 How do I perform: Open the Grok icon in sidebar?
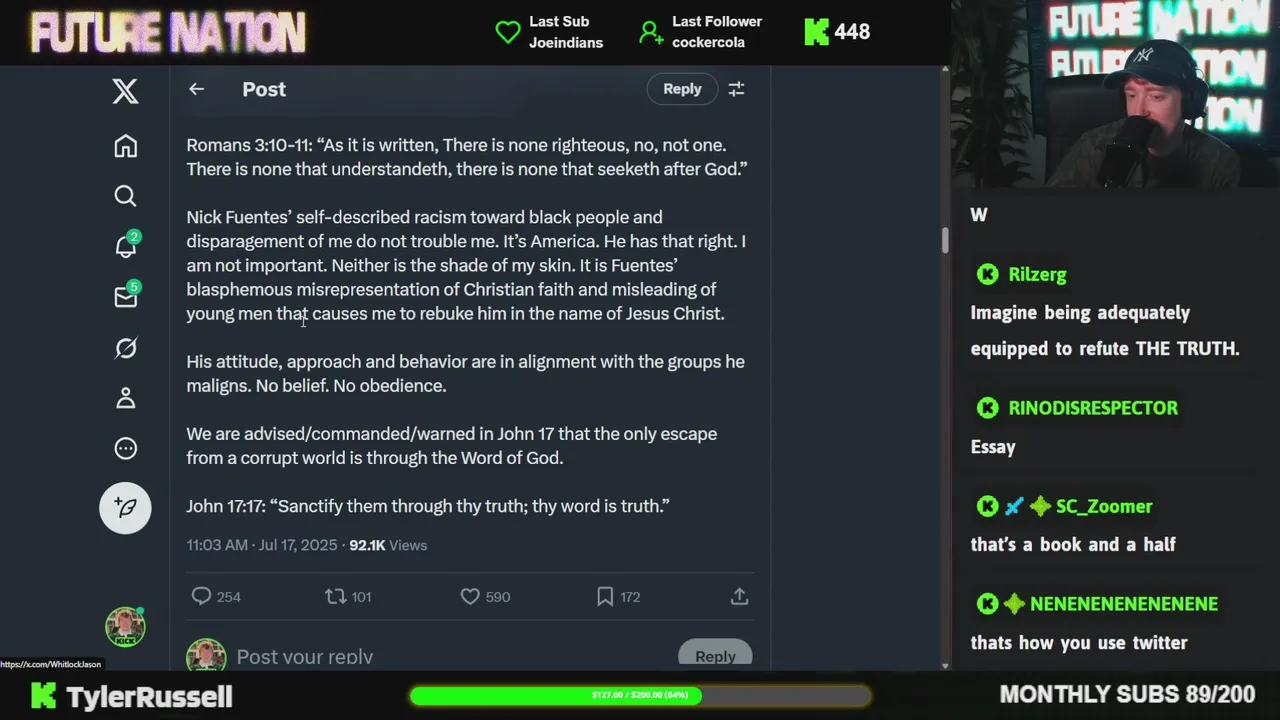point(125,348)
